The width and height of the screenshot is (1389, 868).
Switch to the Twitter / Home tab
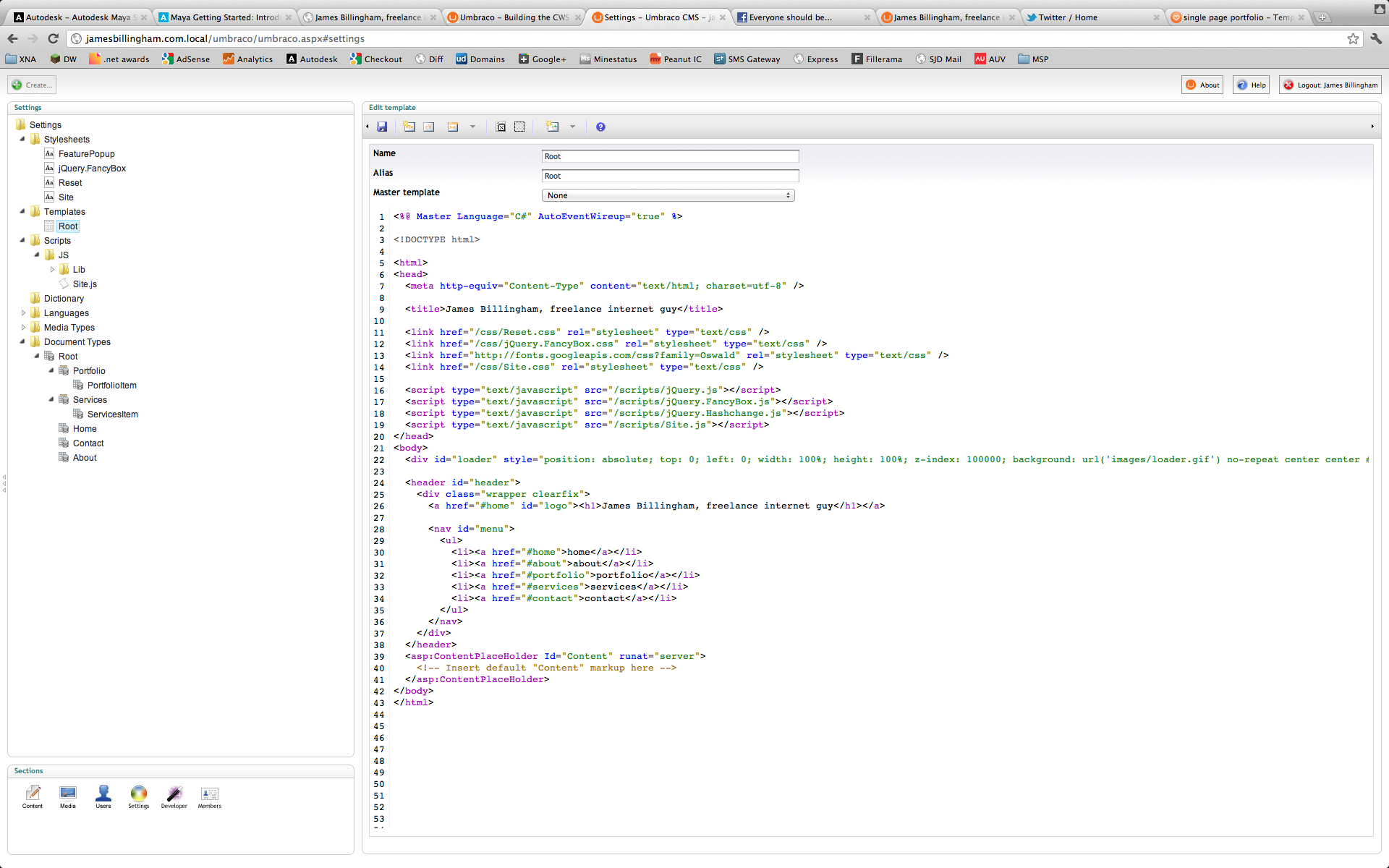click(1091, 17)
